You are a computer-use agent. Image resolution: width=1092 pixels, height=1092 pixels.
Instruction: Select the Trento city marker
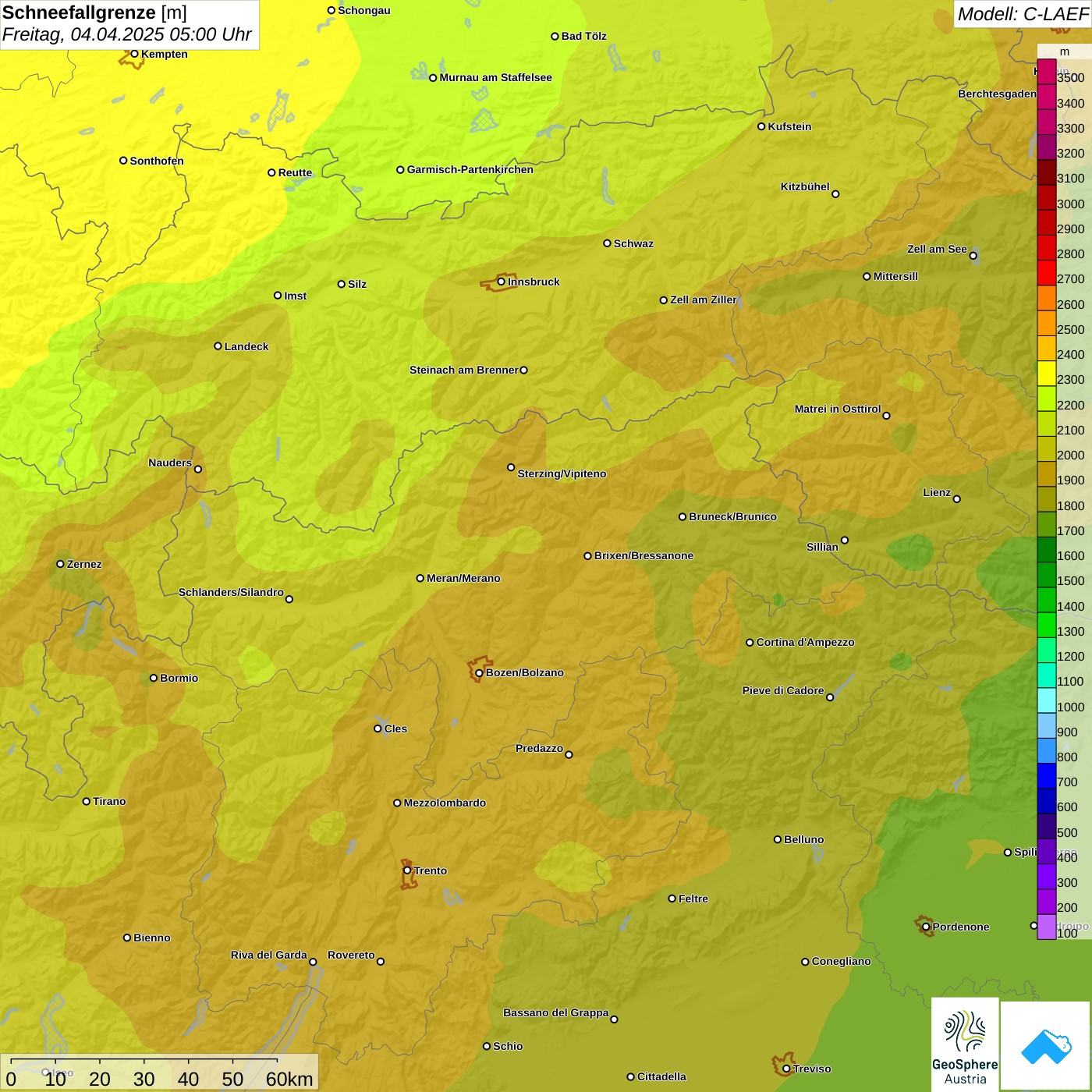(x=407, y=870)
